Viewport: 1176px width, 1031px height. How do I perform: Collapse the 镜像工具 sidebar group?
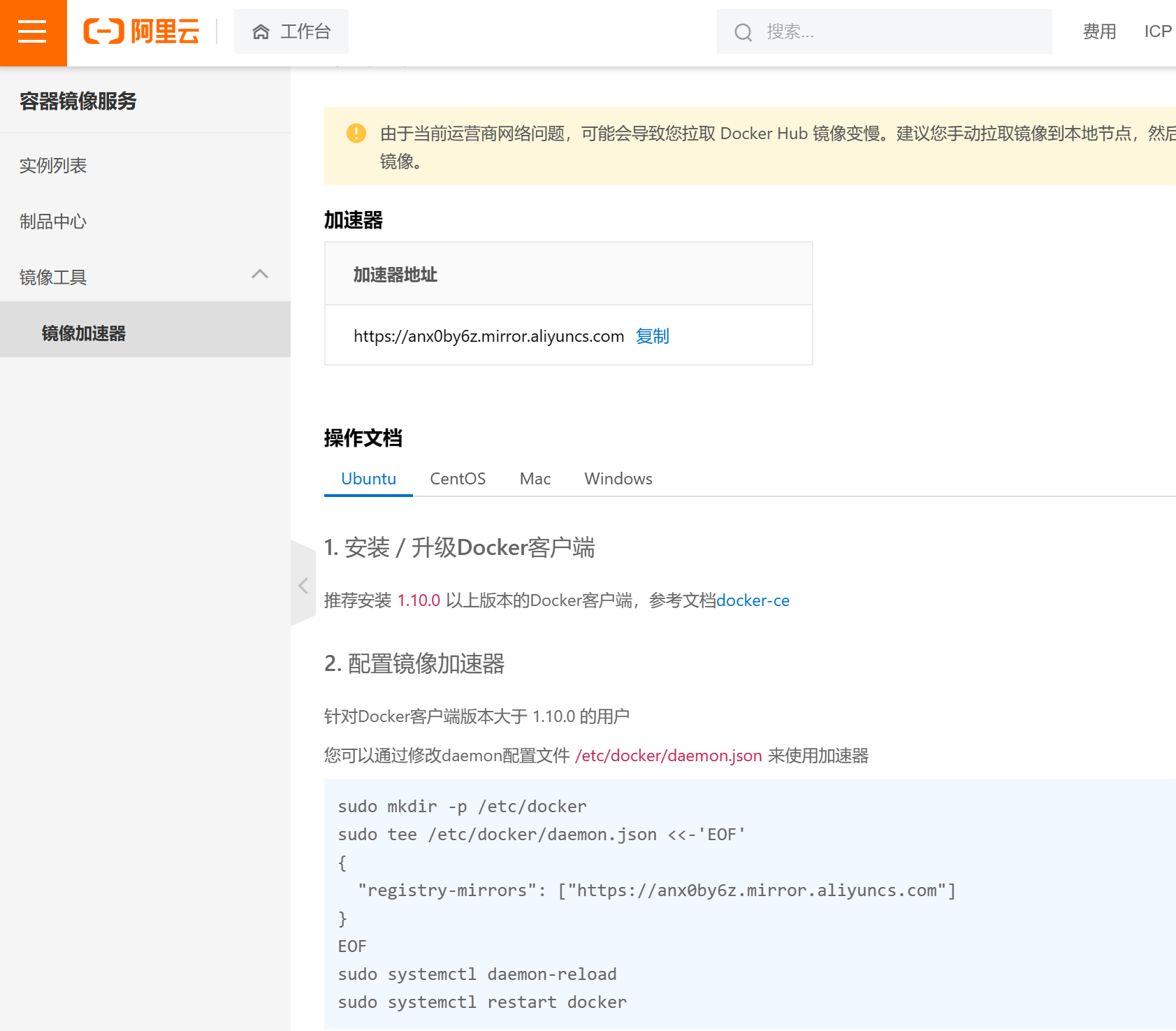[x=145, y=277]
